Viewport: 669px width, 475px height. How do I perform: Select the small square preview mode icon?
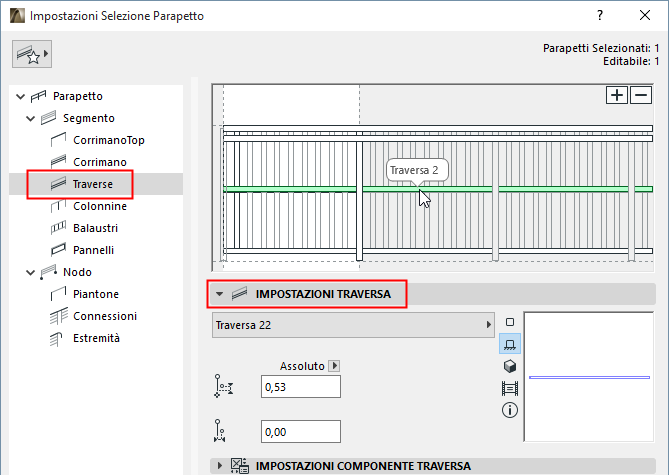point(509,322)
